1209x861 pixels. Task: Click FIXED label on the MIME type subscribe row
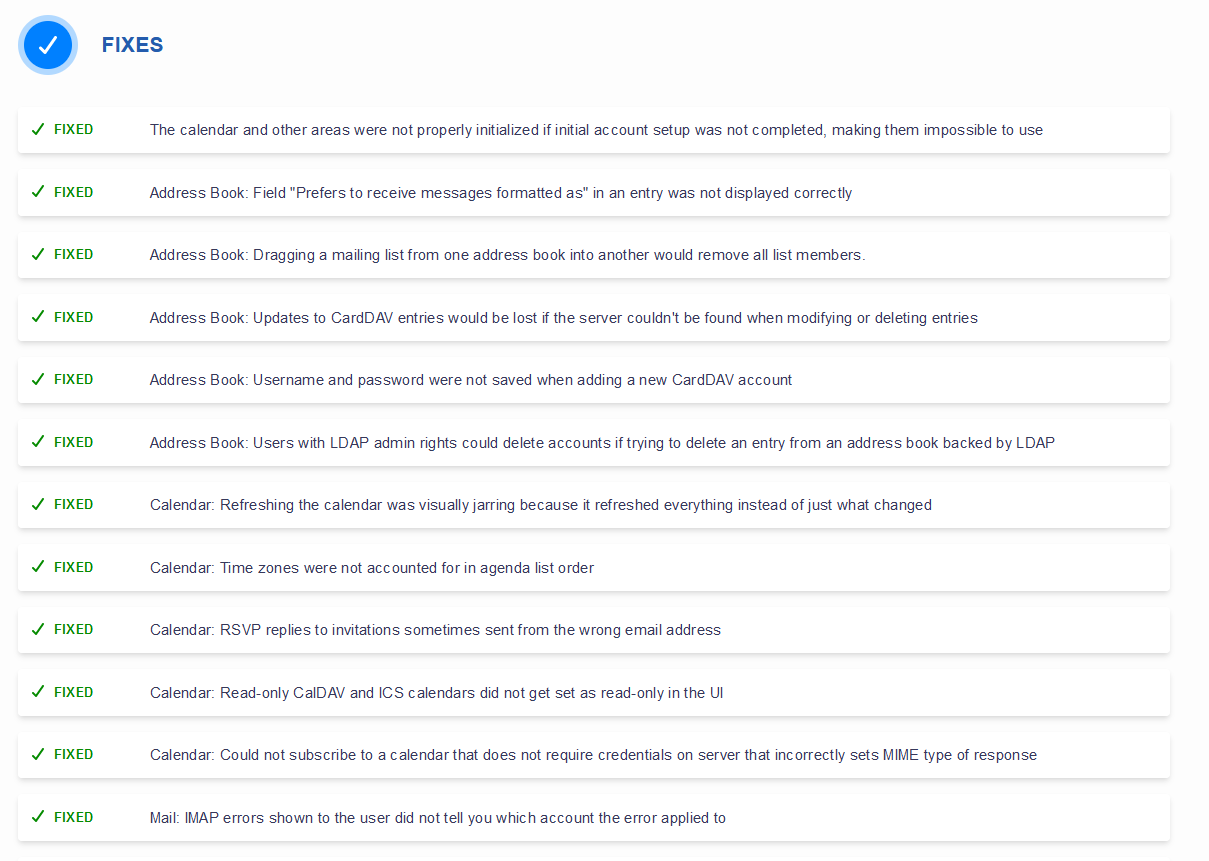[73, 755]
